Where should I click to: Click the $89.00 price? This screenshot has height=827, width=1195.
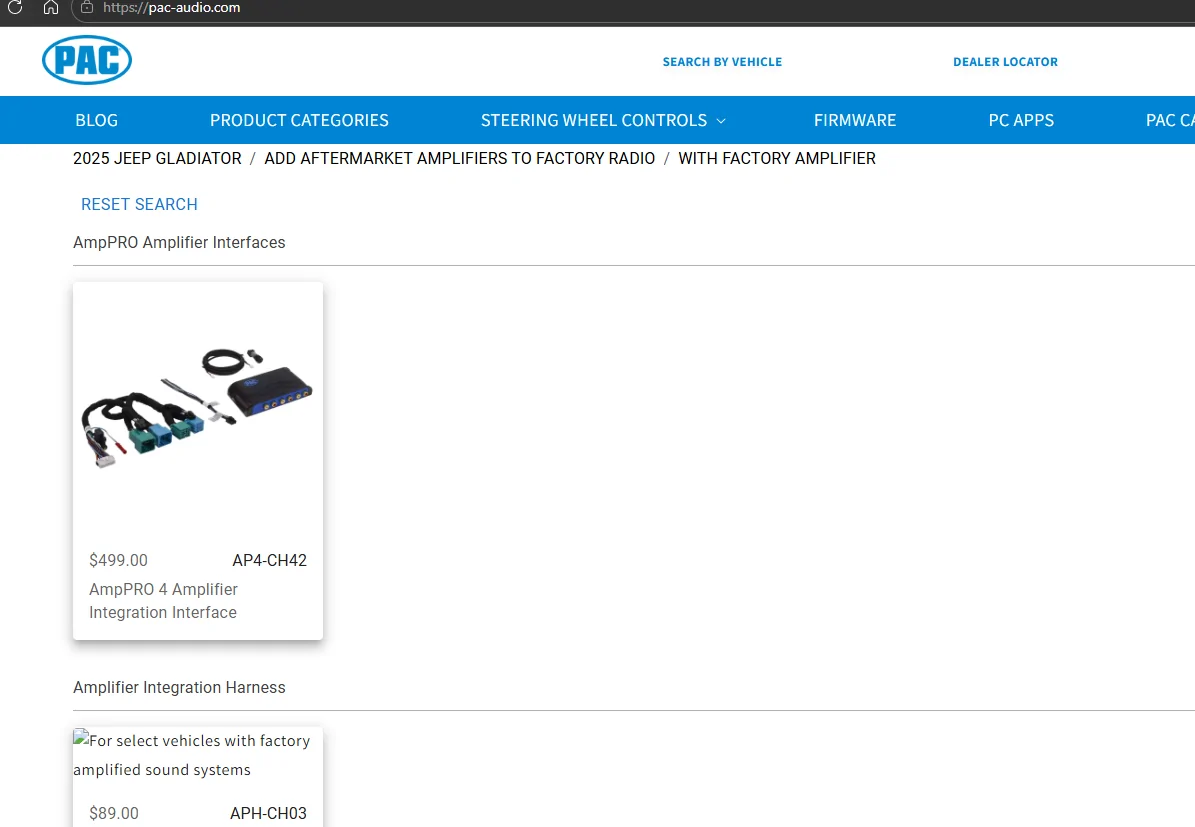(x=114, y=813)
